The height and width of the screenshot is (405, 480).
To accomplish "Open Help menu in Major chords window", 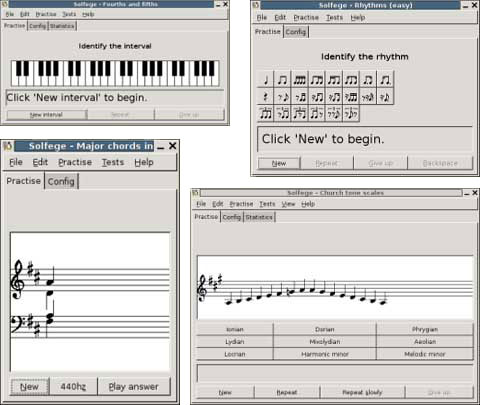I will pyautogui.click(x=144, y=162).
